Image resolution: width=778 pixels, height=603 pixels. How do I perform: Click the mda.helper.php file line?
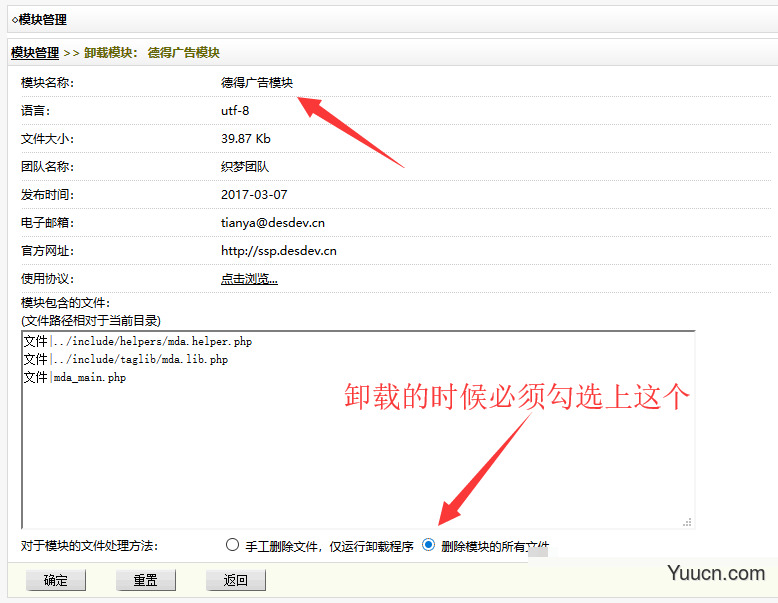point(137,341)
